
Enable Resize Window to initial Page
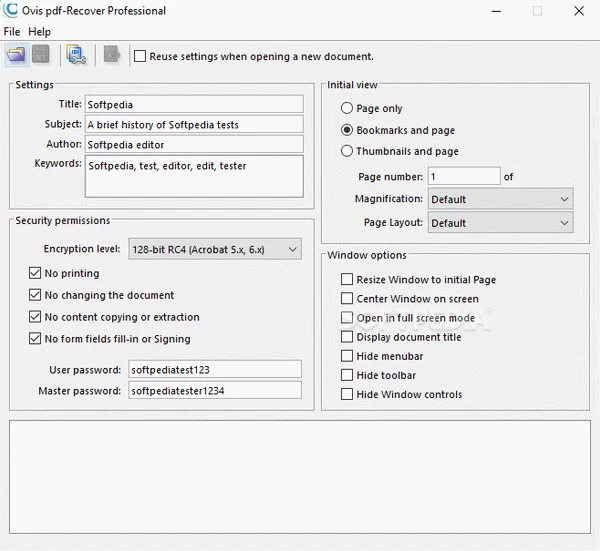click(347, 279)
